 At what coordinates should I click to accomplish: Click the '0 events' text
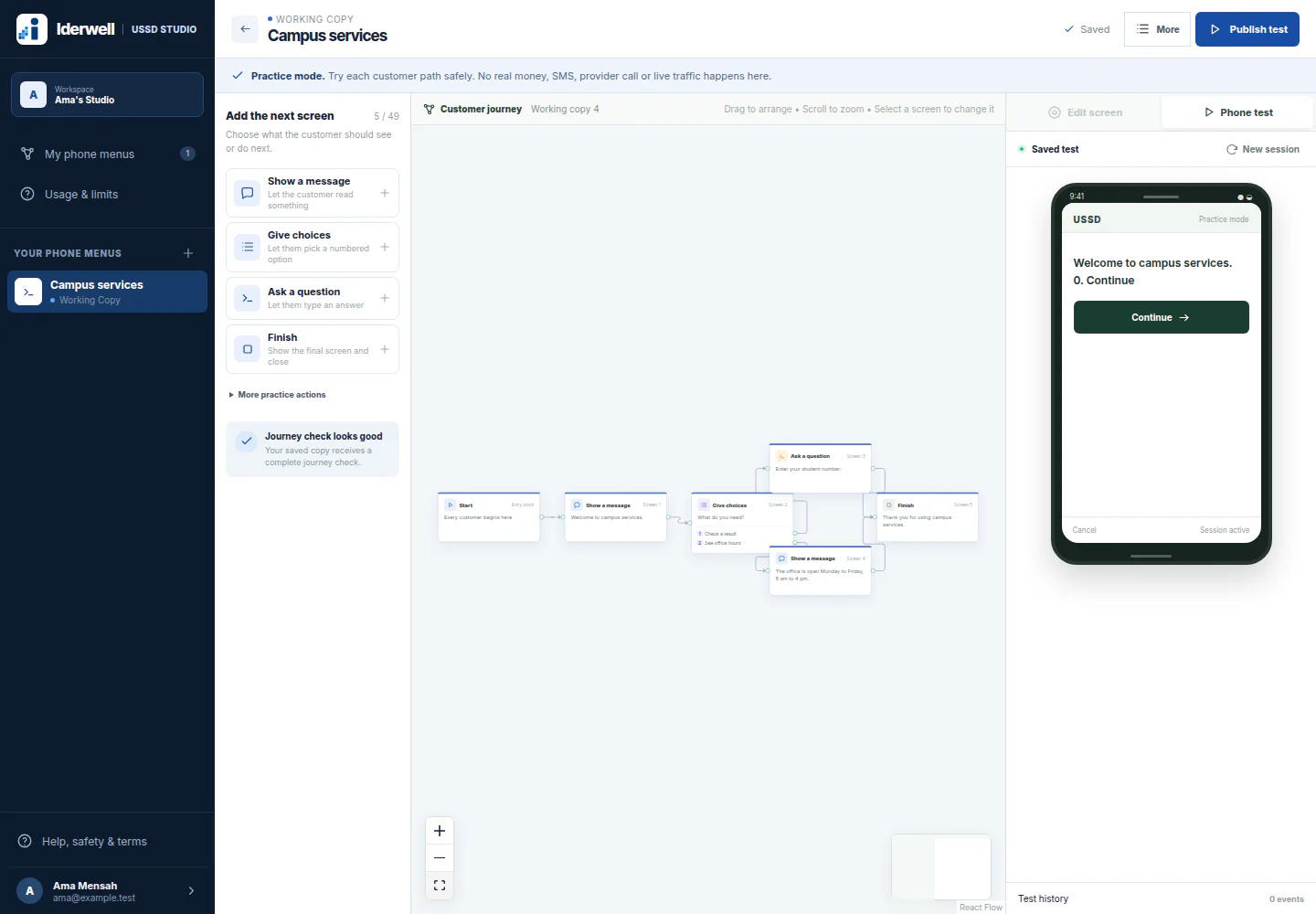point(1287,899)
